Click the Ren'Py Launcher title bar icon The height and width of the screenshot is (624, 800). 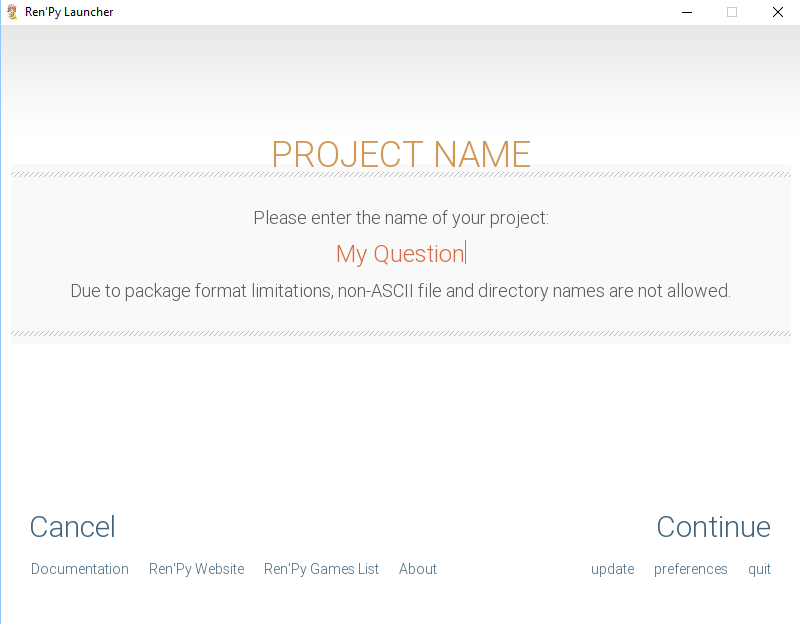12,12
